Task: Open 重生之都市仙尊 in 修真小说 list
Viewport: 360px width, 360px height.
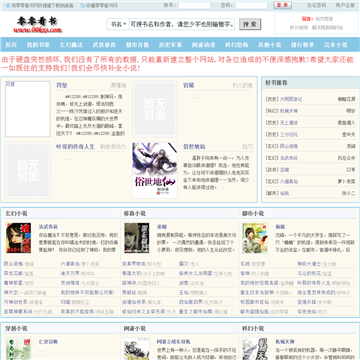Action: click(x=195, y=312)
